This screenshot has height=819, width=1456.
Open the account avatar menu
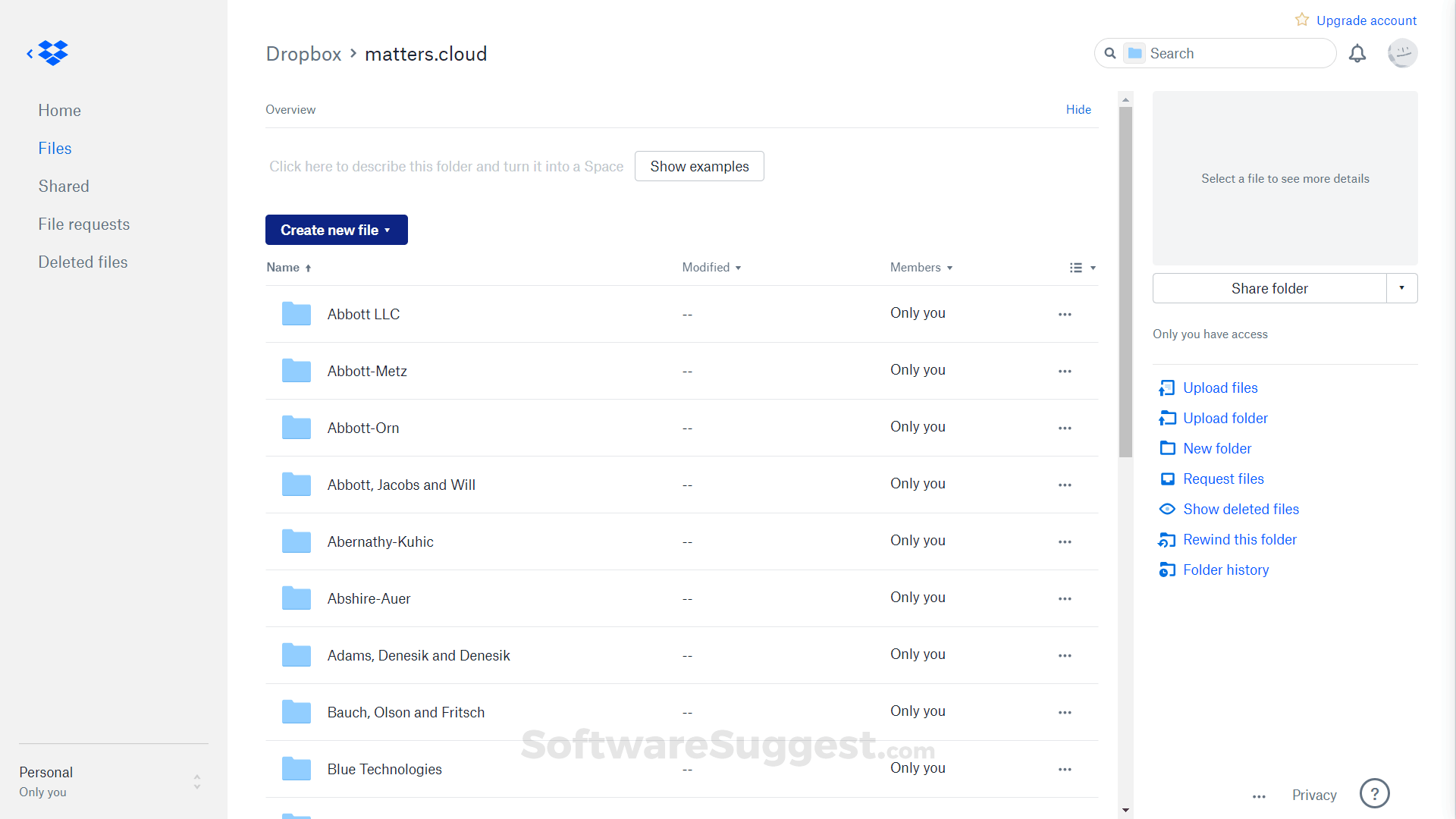pyautogui.click(x=1402, y=54)
